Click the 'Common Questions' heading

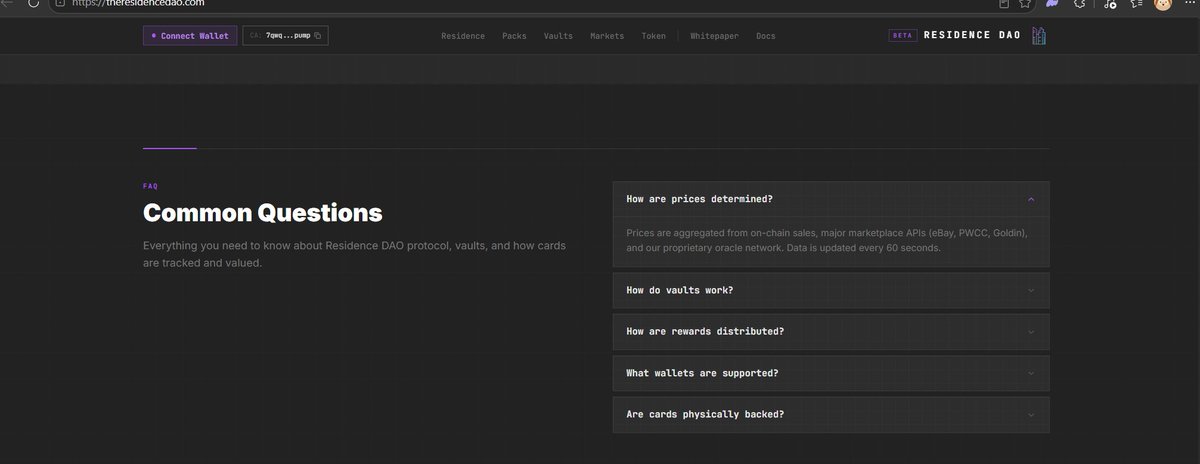[x=262, y=213]
